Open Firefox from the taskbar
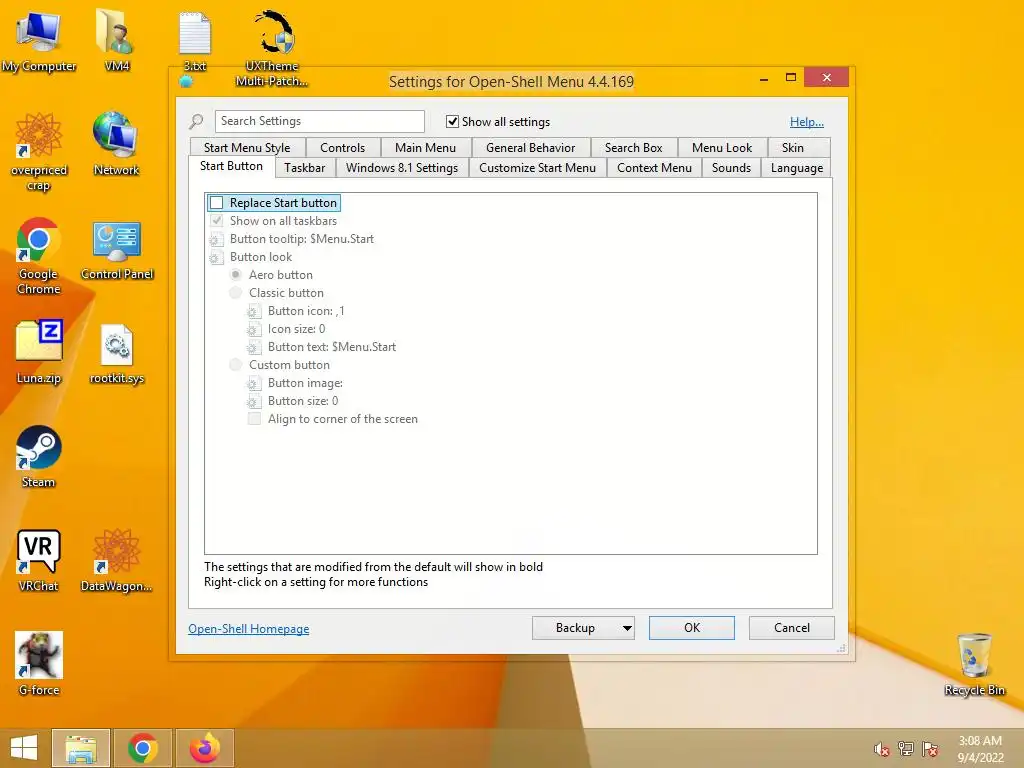The height and width of the screenshot is (768, 1024). pos(204,748)
